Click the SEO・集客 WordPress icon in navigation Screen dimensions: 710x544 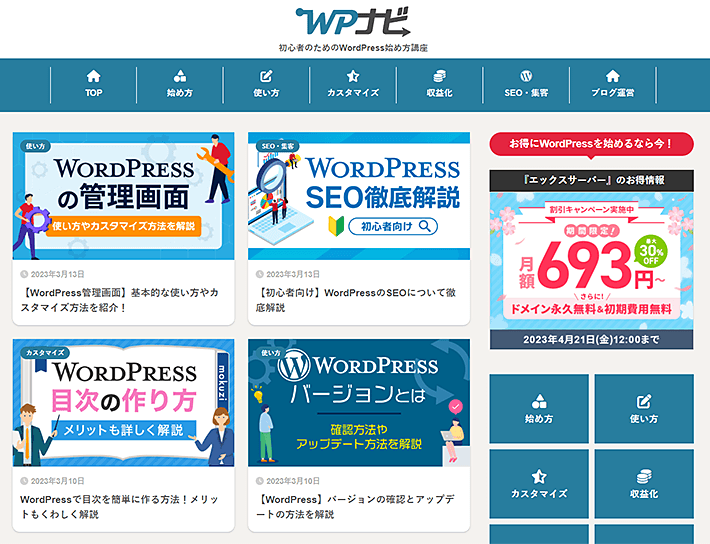click(526, 76)
